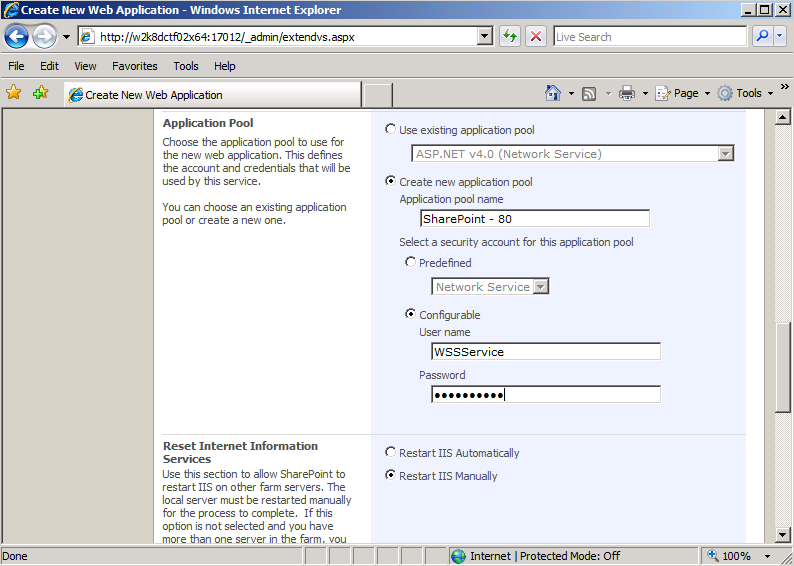Open the zoom level dropdown arrow

(767, 556)
